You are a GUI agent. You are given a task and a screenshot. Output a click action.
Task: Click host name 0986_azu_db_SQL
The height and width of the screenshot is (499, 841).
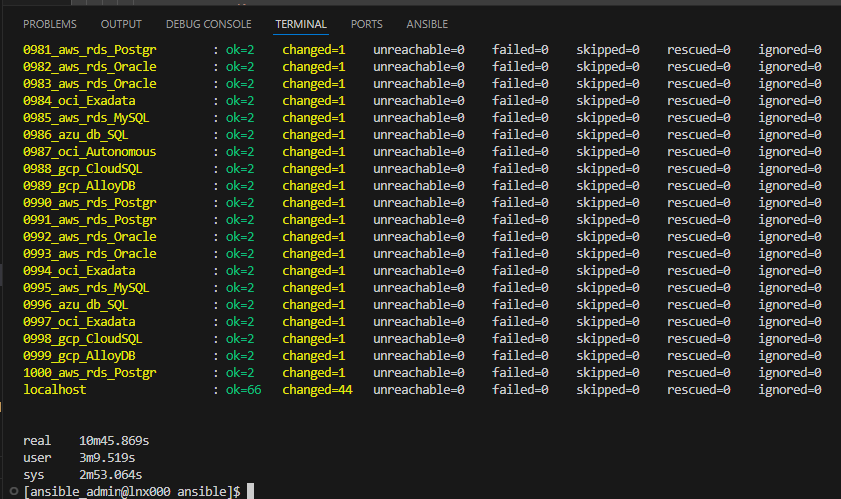76,135
